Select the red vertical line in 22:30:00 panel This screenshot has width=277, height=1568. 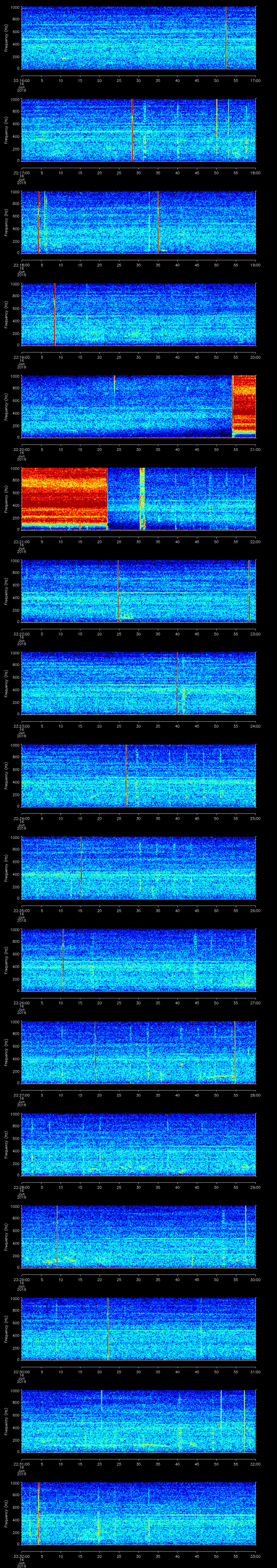[x=108, y=1329]
